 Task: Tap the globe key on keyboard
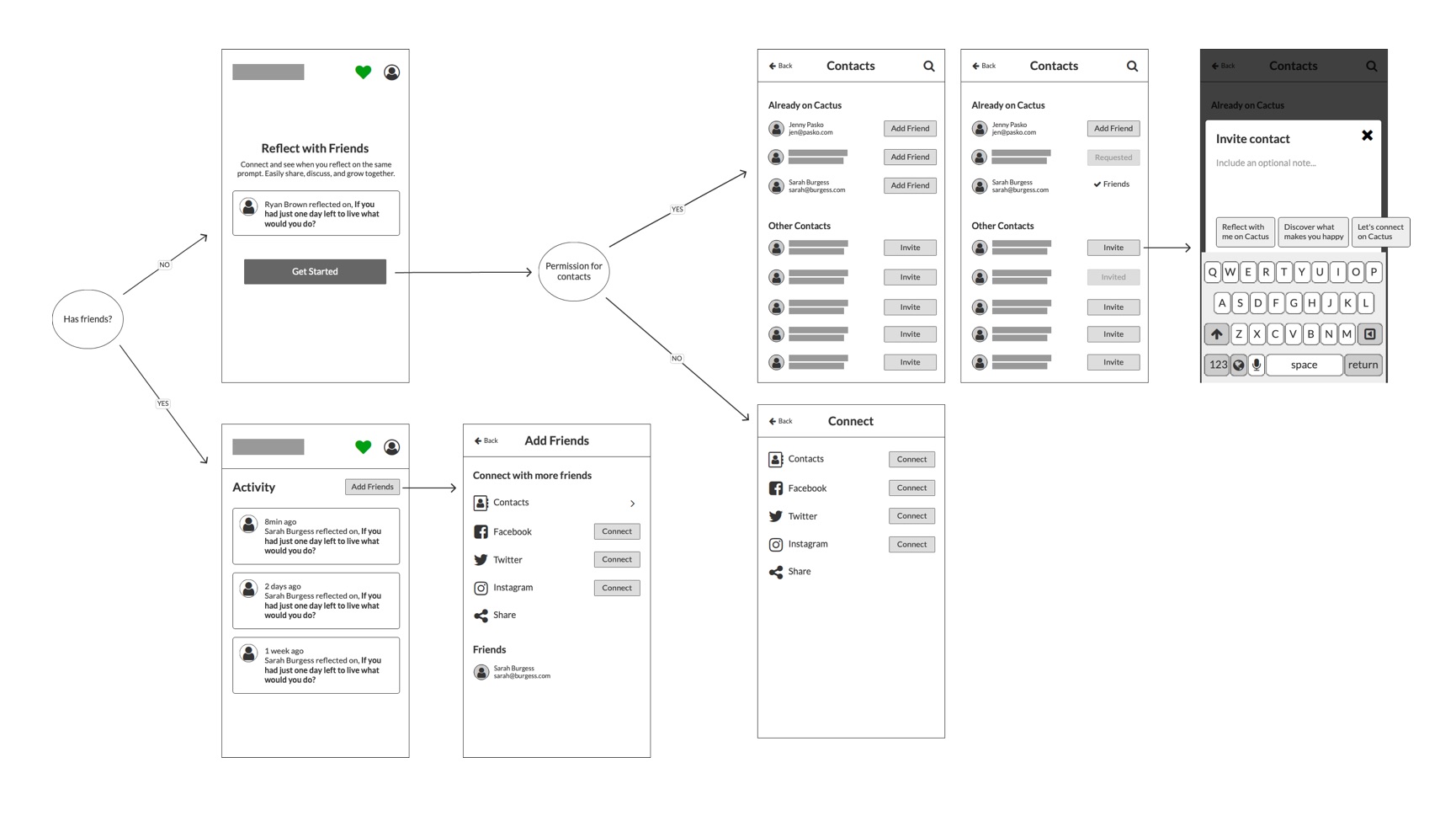[x=1238, y=365]
